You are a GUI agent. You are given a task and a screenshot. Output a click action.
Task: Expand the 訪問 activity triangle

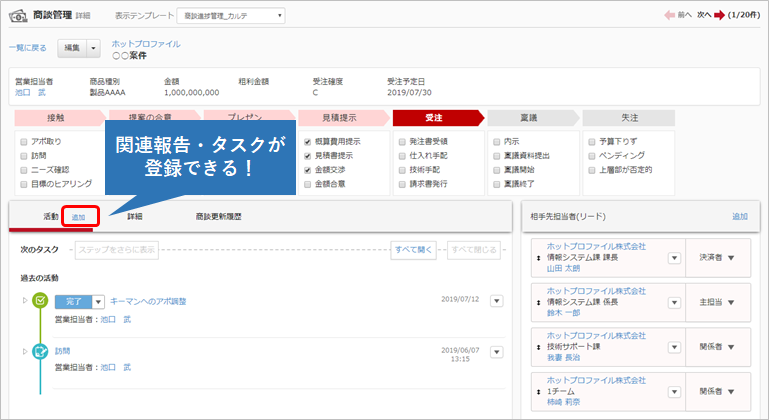[25, 351]
